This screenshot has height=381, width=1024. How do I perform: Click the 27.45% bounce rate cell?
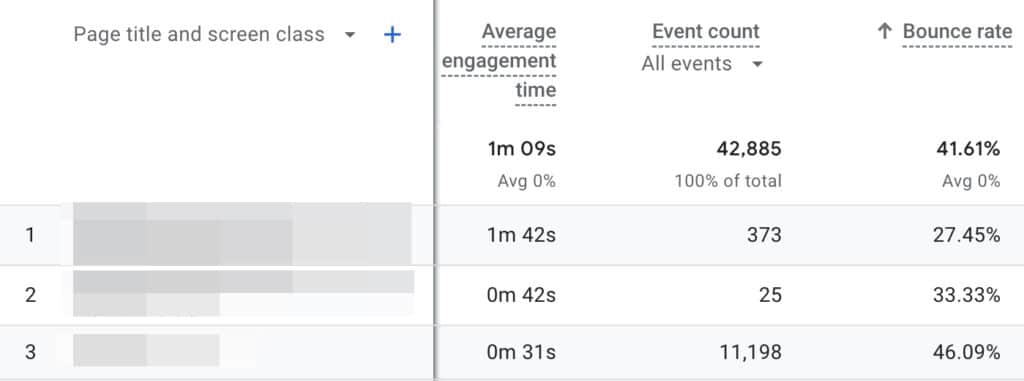[x=967, y=235]
